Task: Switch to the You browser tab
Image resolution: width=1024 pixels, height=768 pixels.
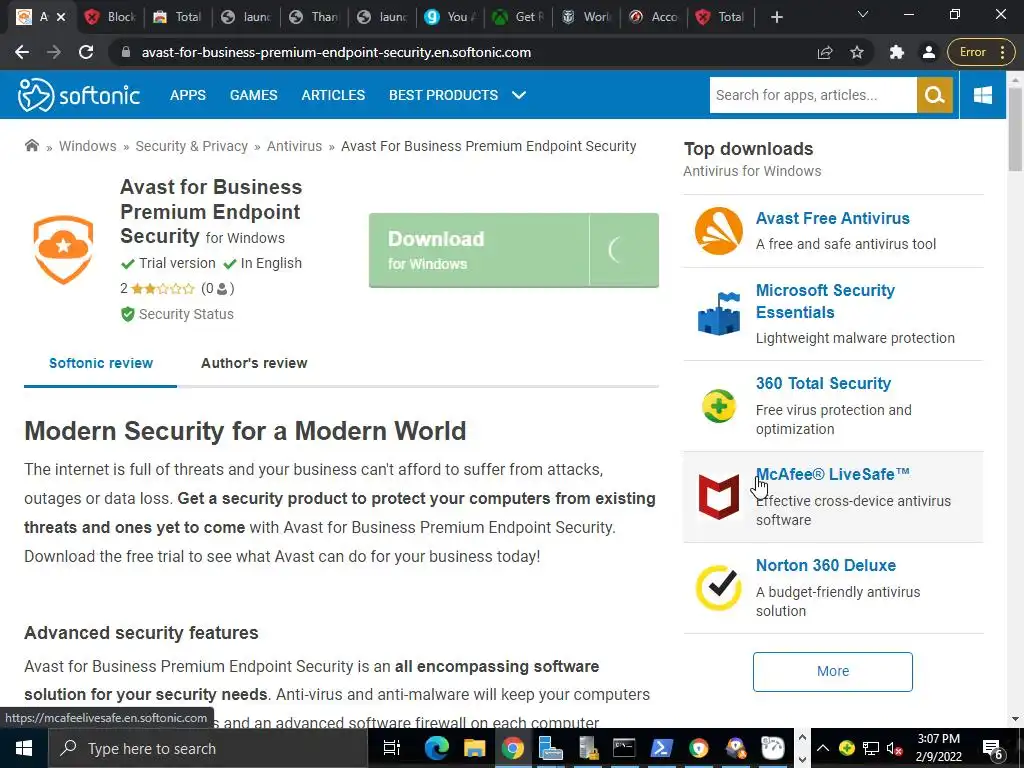Action: tap(450, 17)
